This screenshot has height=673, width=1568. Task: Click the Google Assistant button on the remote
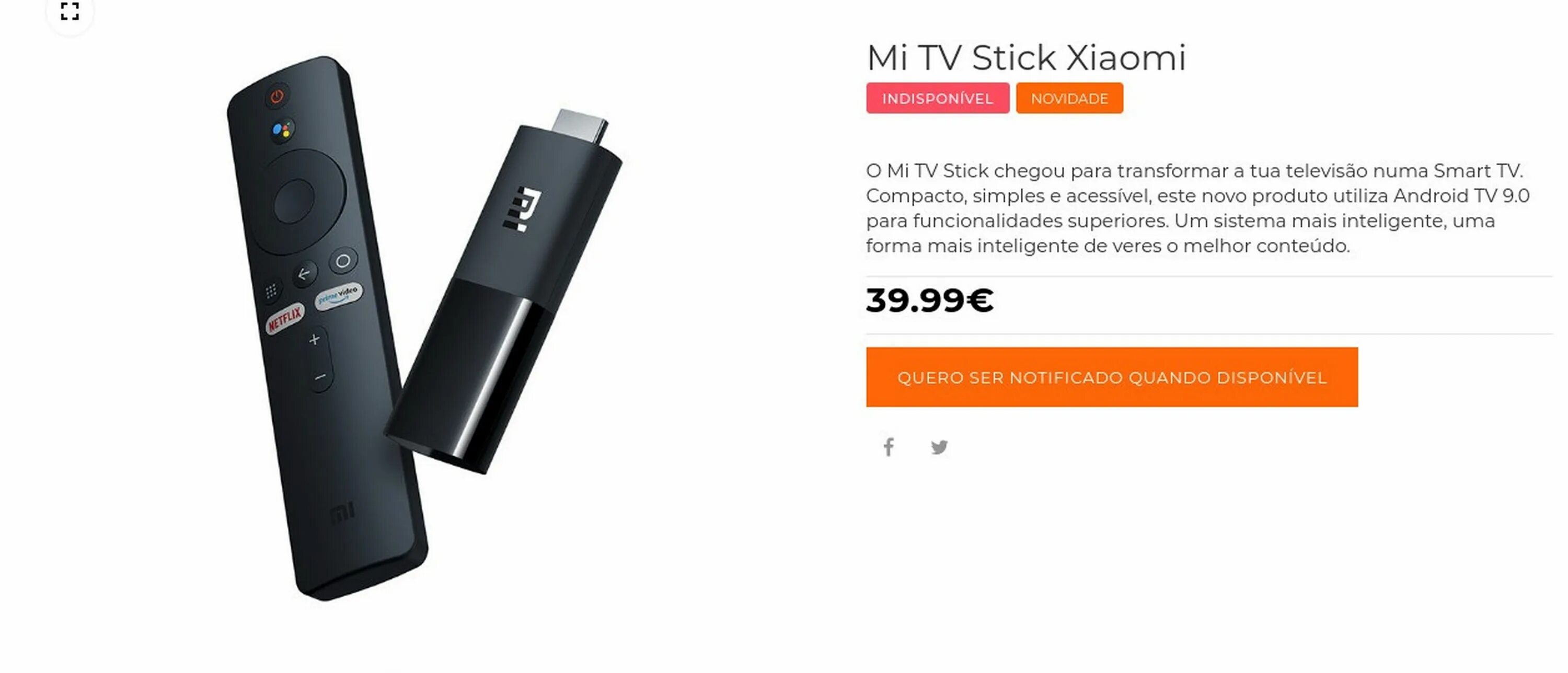[282, 130]
